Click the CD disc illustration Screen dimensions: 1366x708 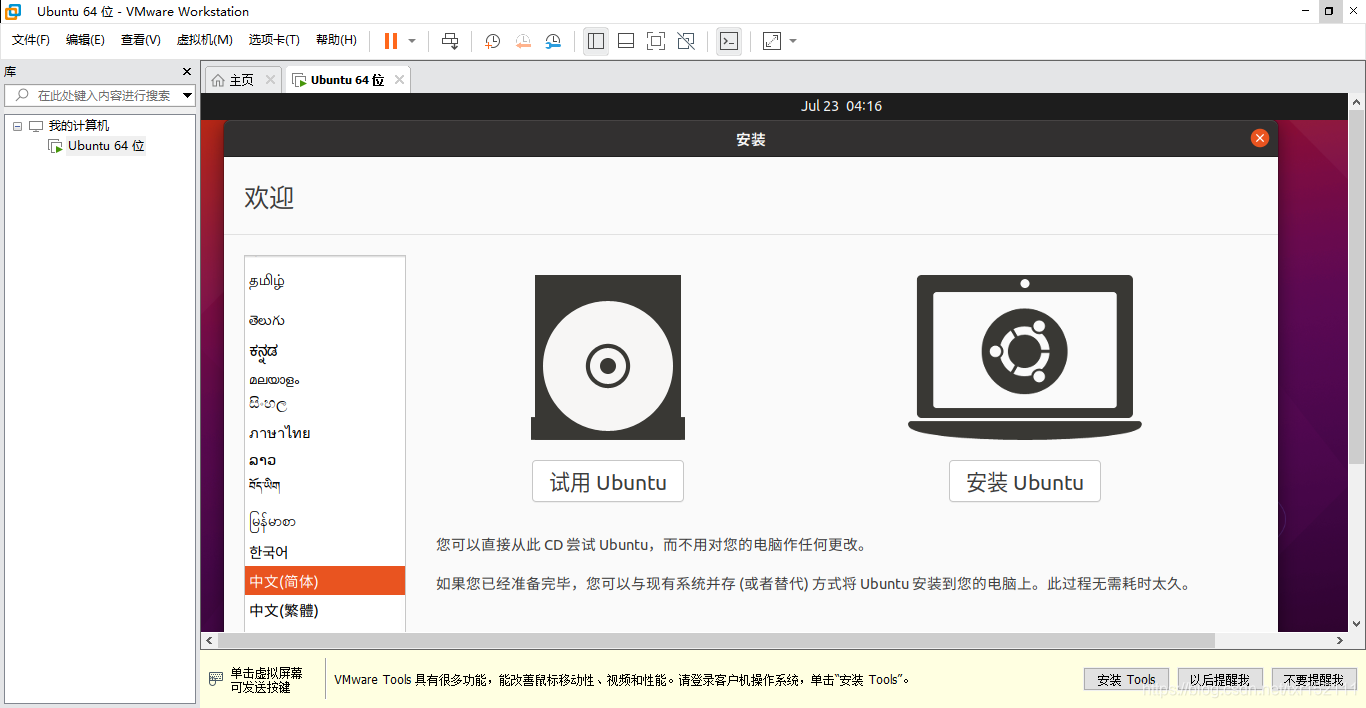tap(608, 357)
